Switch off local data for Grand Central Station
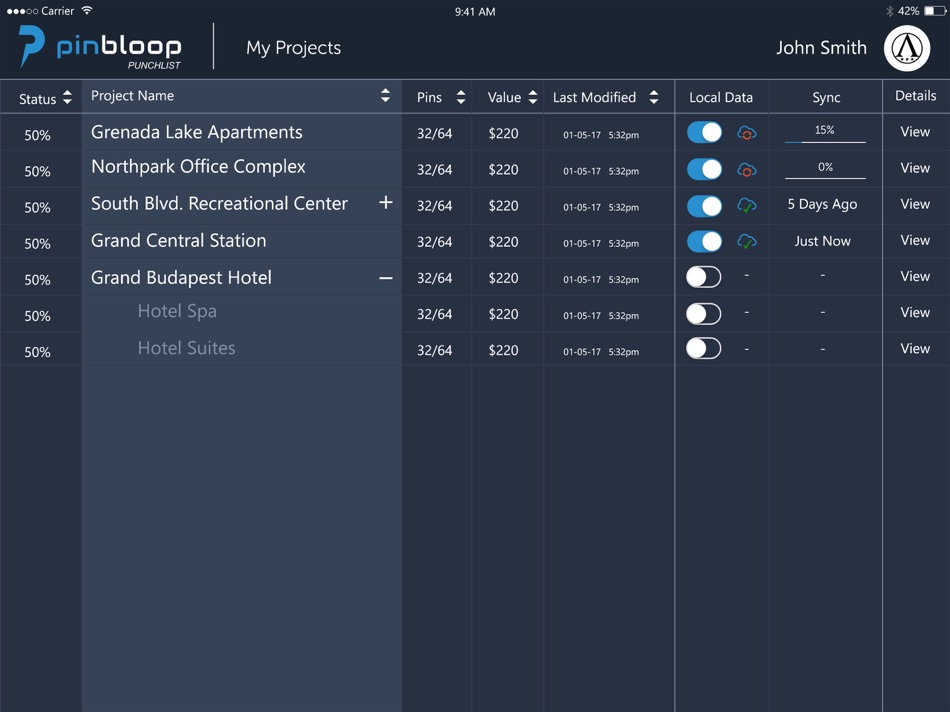 coord(704,241)
